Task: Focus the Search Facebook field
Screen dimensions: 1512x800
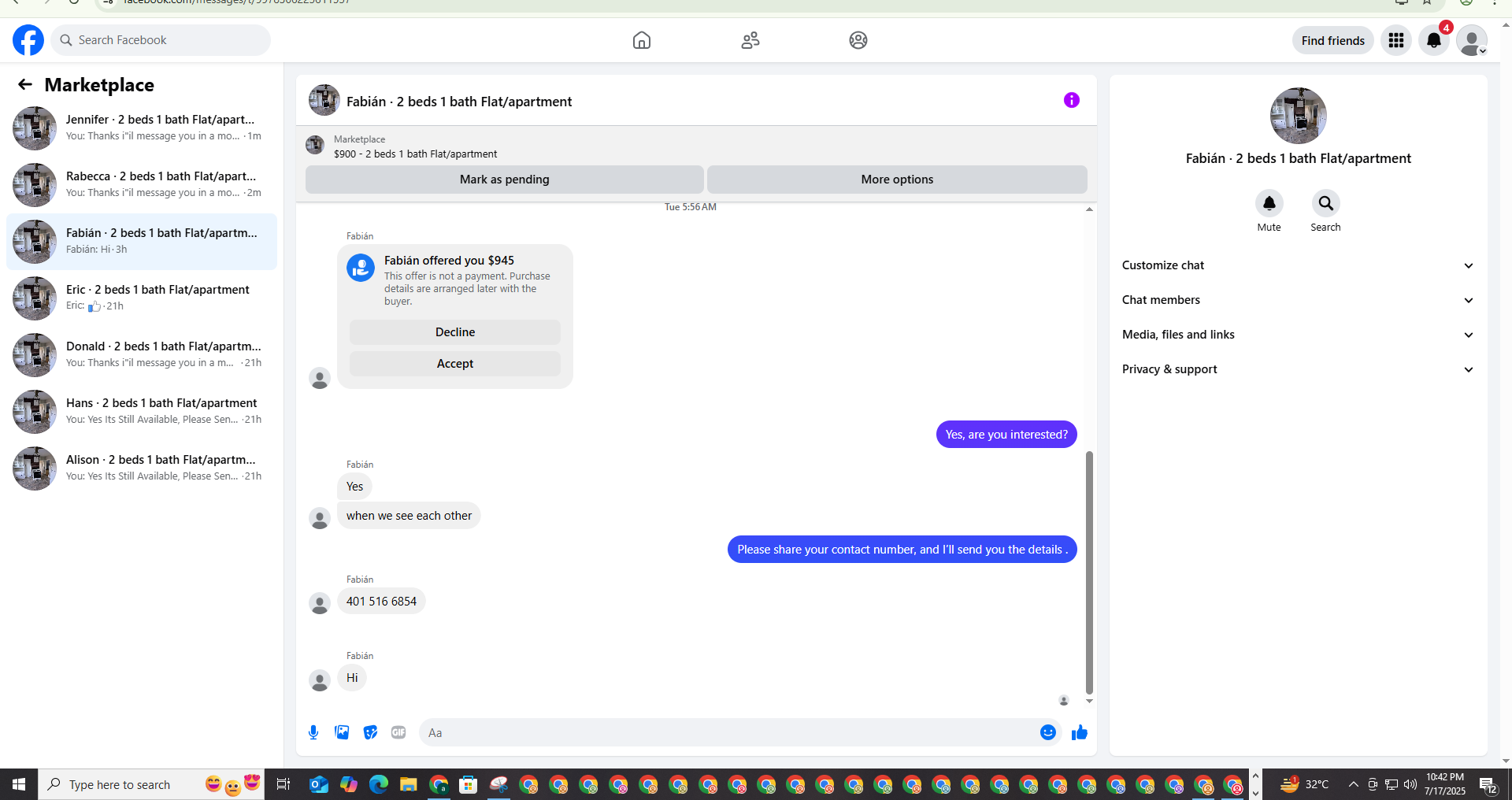Action: pyautogui.click(x=161, y=40)
